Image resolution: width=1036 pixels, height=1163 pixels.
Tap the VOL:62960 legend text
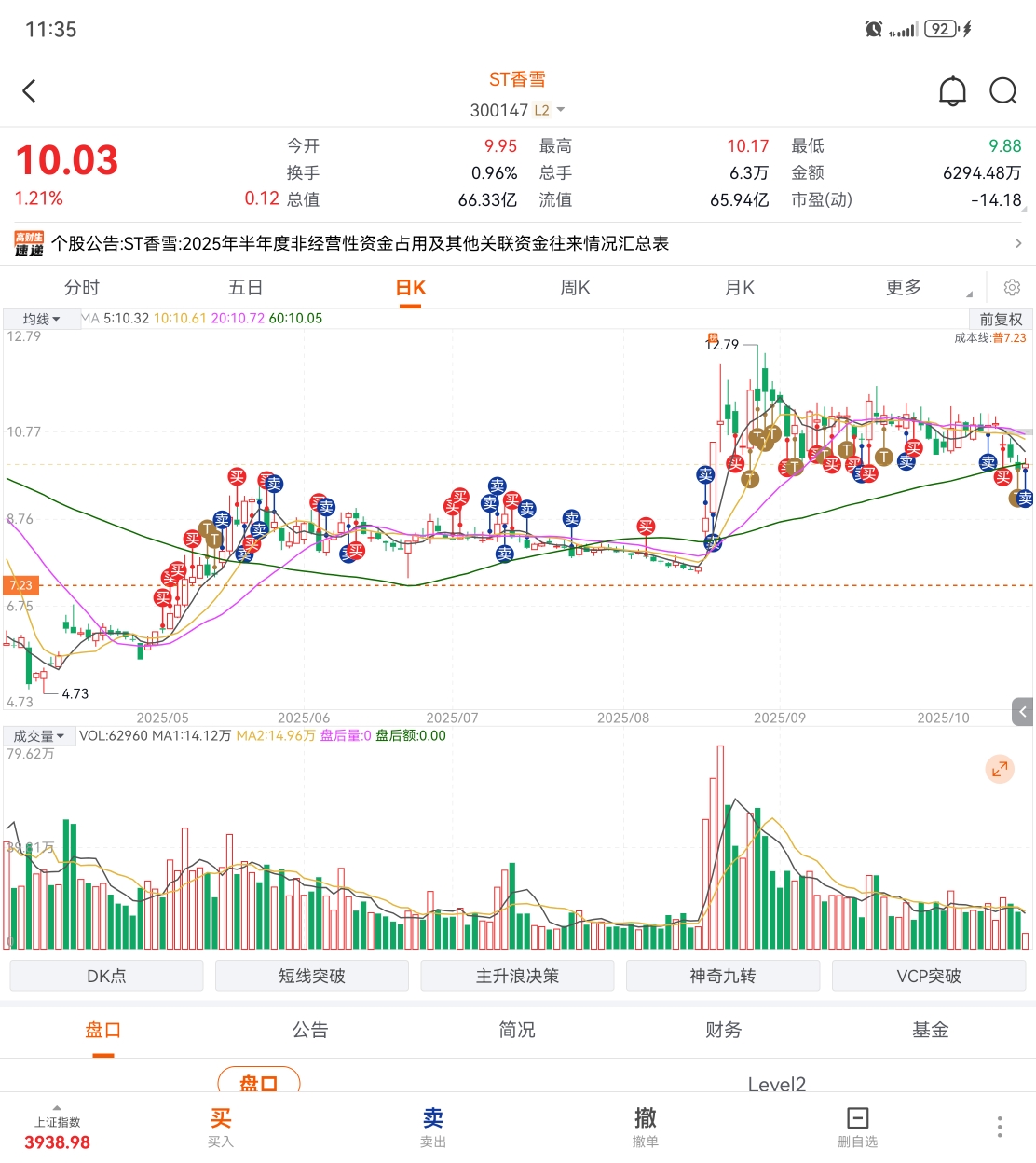pos(114,736)
